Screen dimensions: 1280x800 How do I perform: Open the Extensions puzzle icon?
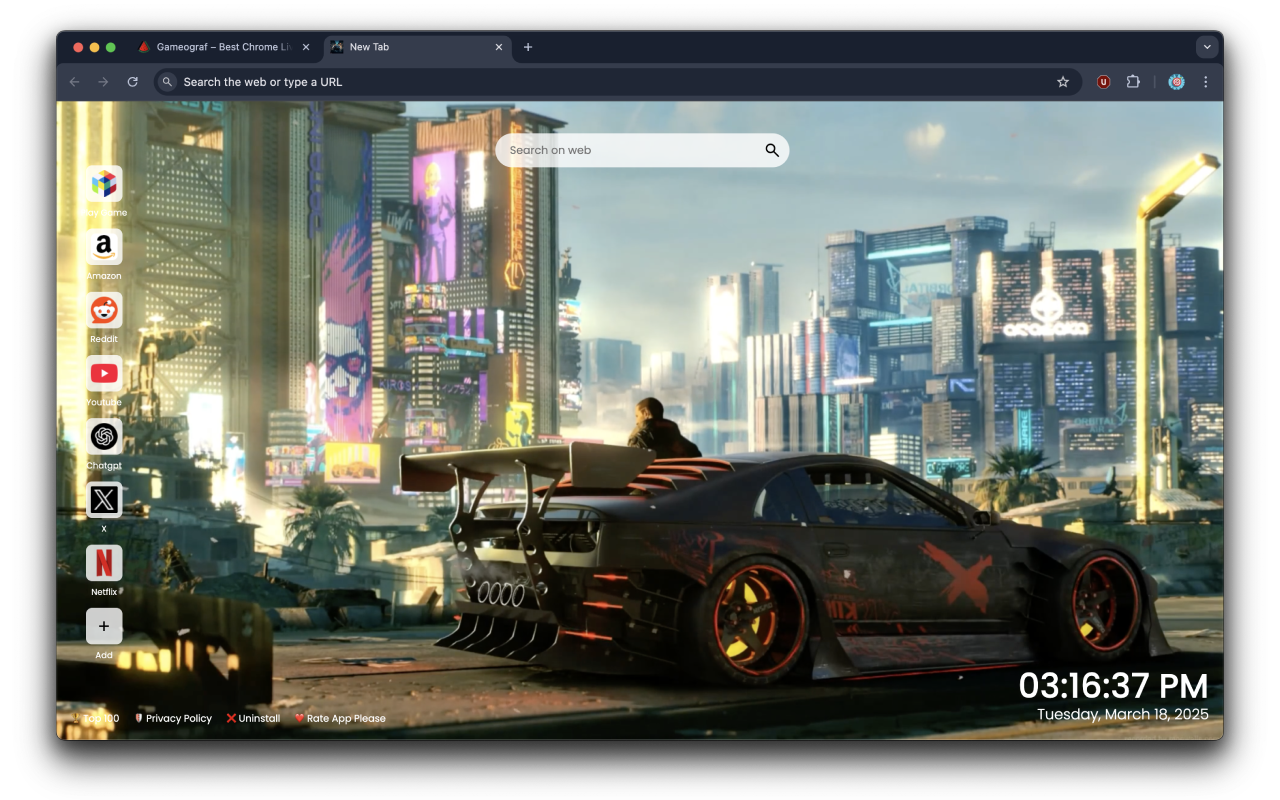(1133, 82)
